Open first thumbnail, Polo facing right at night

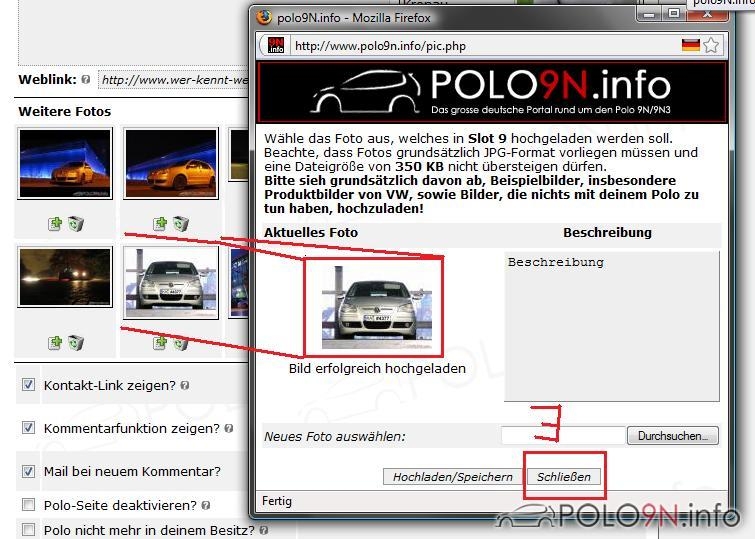(65, 163)
